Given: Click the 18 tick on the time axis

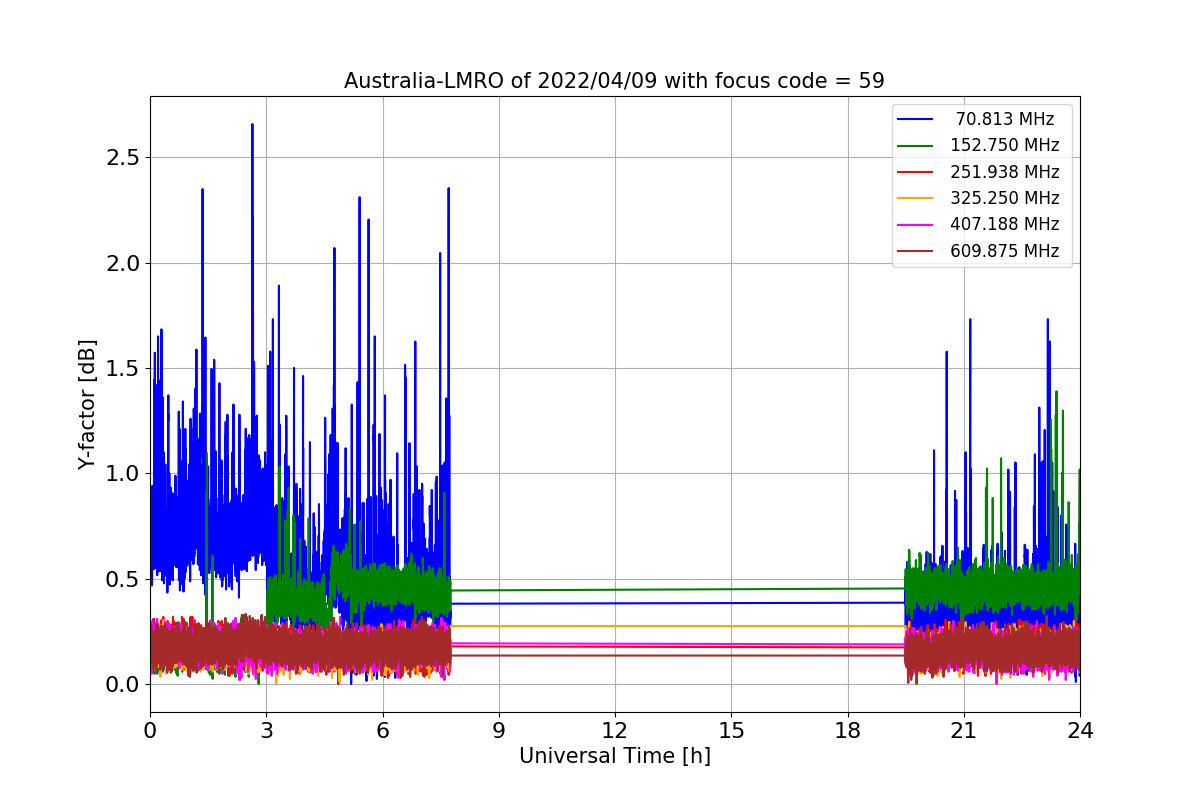Looking at the screenshot, I should (x=847, y=731).
